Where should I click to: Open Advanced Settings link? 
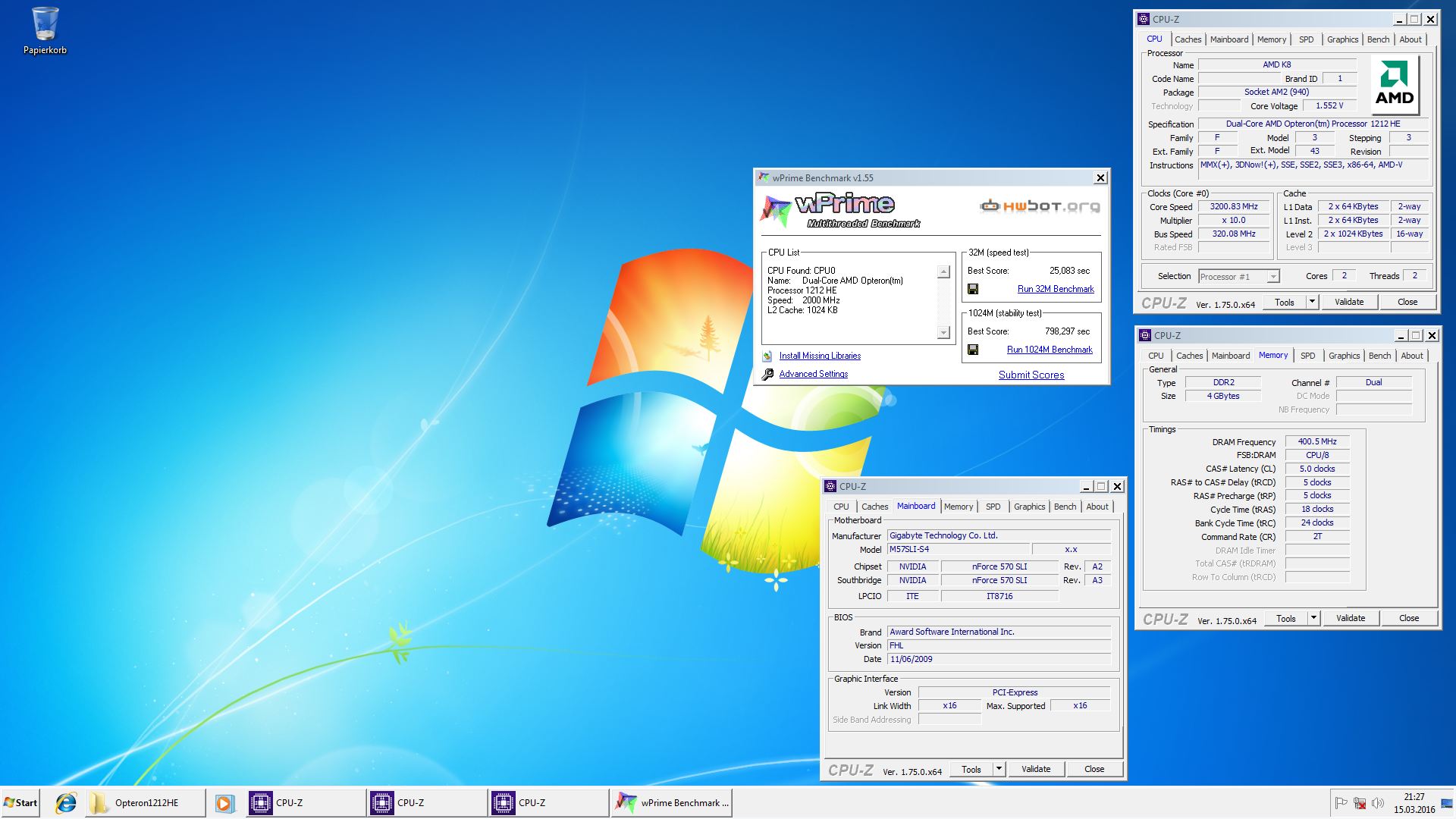point(814,374)
